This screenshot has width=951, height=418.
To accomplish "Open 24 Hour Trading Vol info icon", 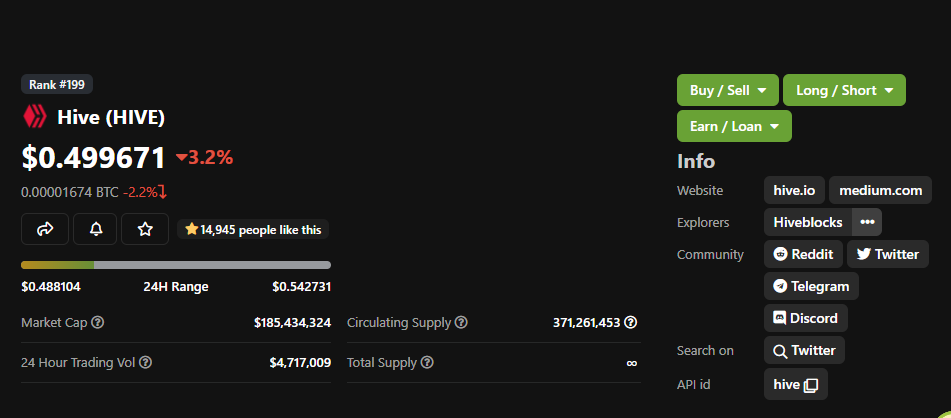I will coord(146,362).
